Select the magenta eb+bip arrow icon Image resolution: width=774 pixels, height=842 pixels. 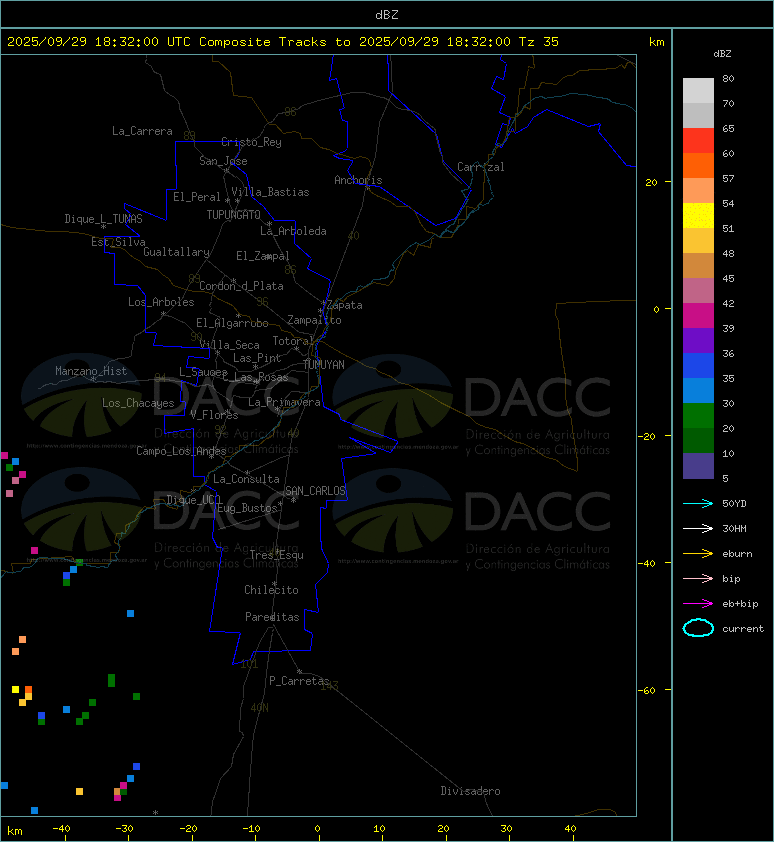[698, 604]
